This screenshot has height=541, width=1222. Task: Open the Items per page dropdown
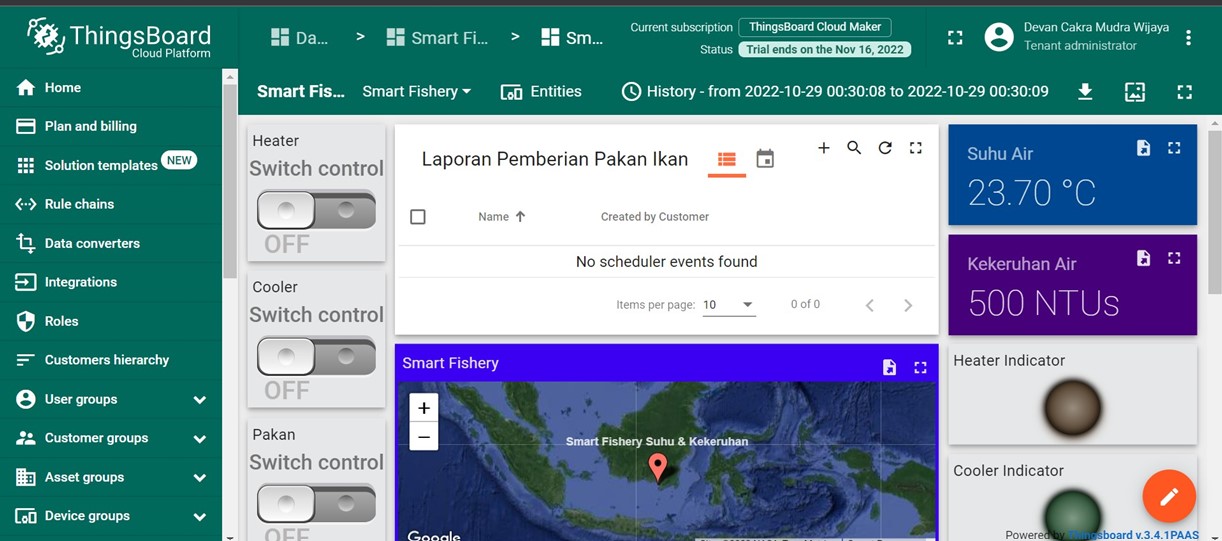click(729, 305)
